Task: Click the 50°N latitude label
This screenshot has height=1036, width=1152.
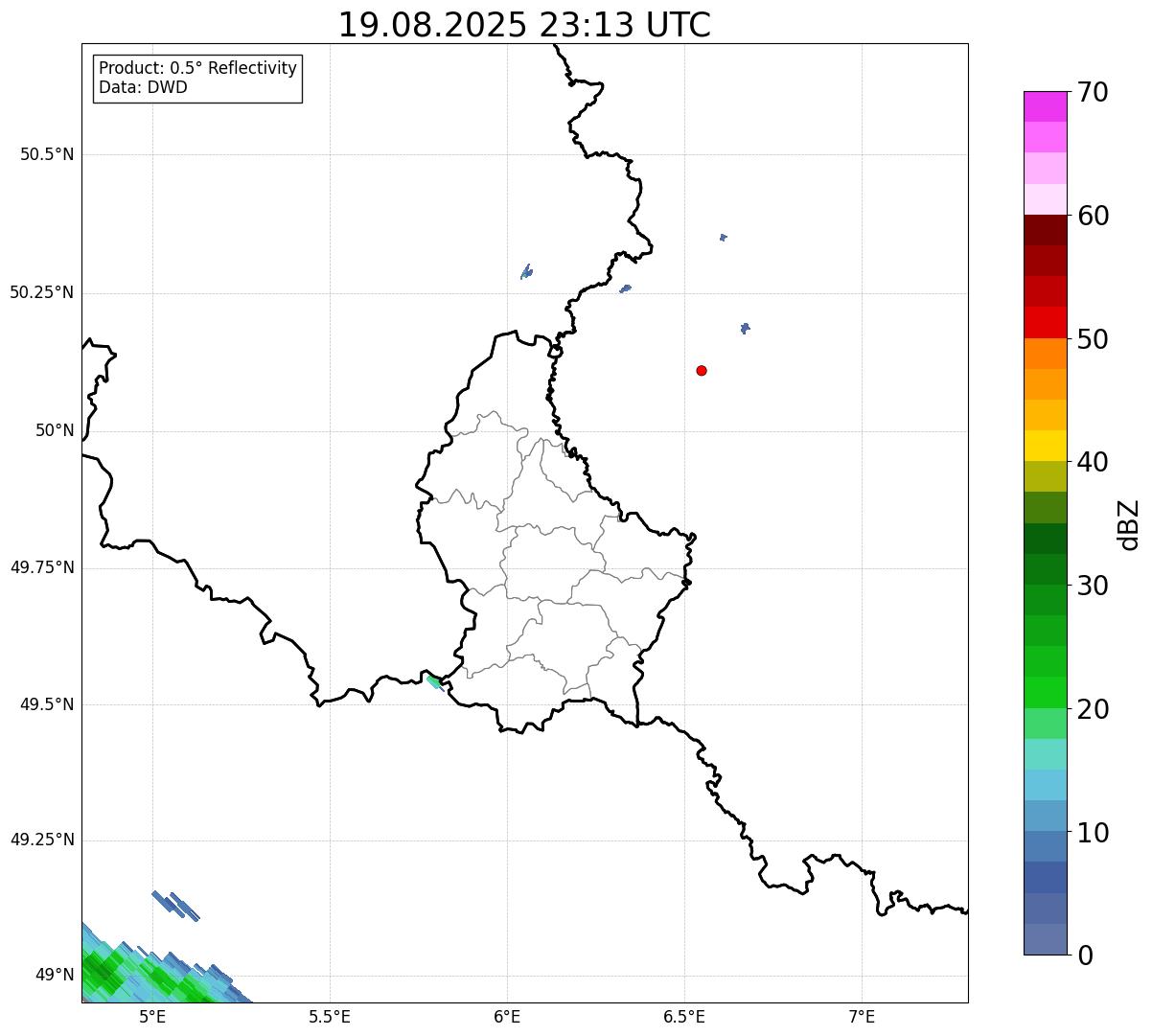Action: [x=55, y=430]
